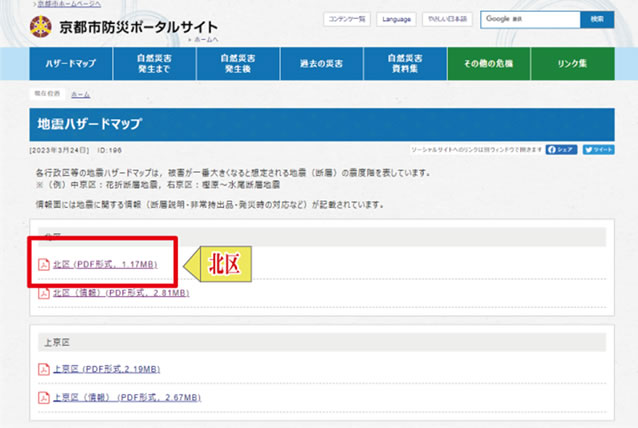Screen dimensions: 638x428
Task: Click the やさしい日本語 button
Action: coord(447,19)
